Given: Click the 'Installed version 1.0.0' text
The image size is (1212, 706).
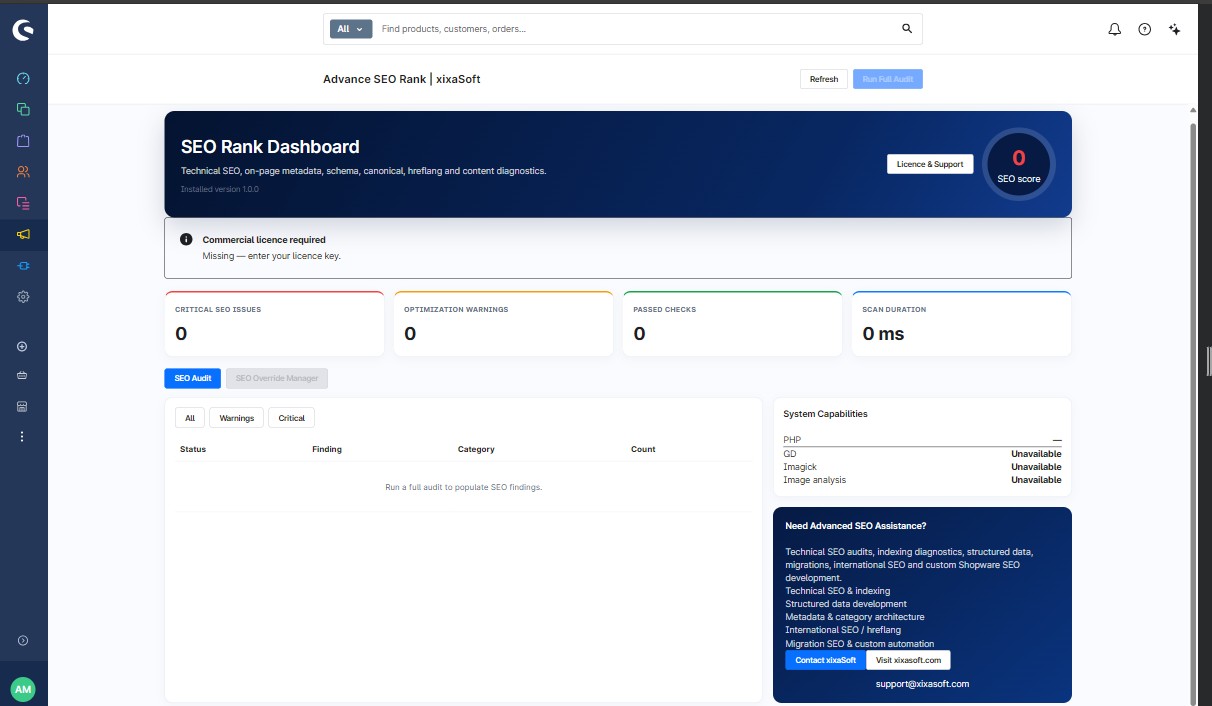Looking at the screenshot, I should [x=220, y=189].
